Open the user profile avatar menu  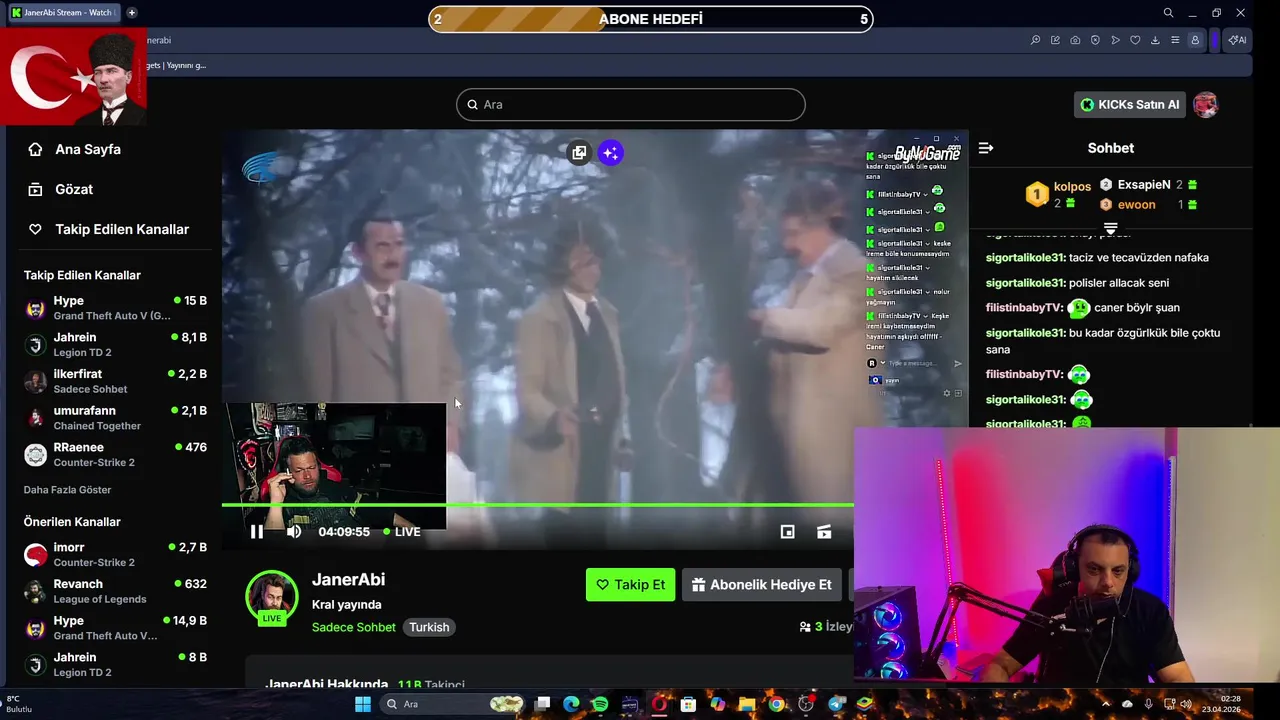point(1206,104)
